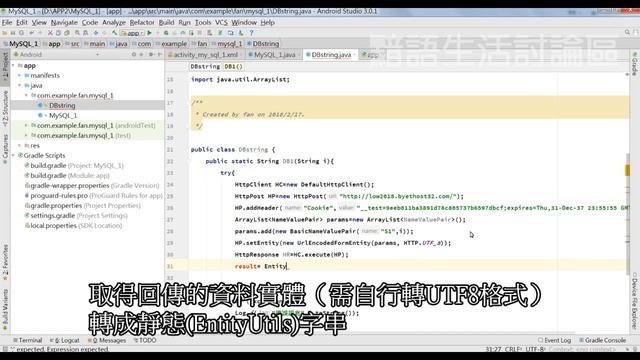Click the Make Project hammer icon
The width and height of the screenshot is (640, 360).
(114, 33)
